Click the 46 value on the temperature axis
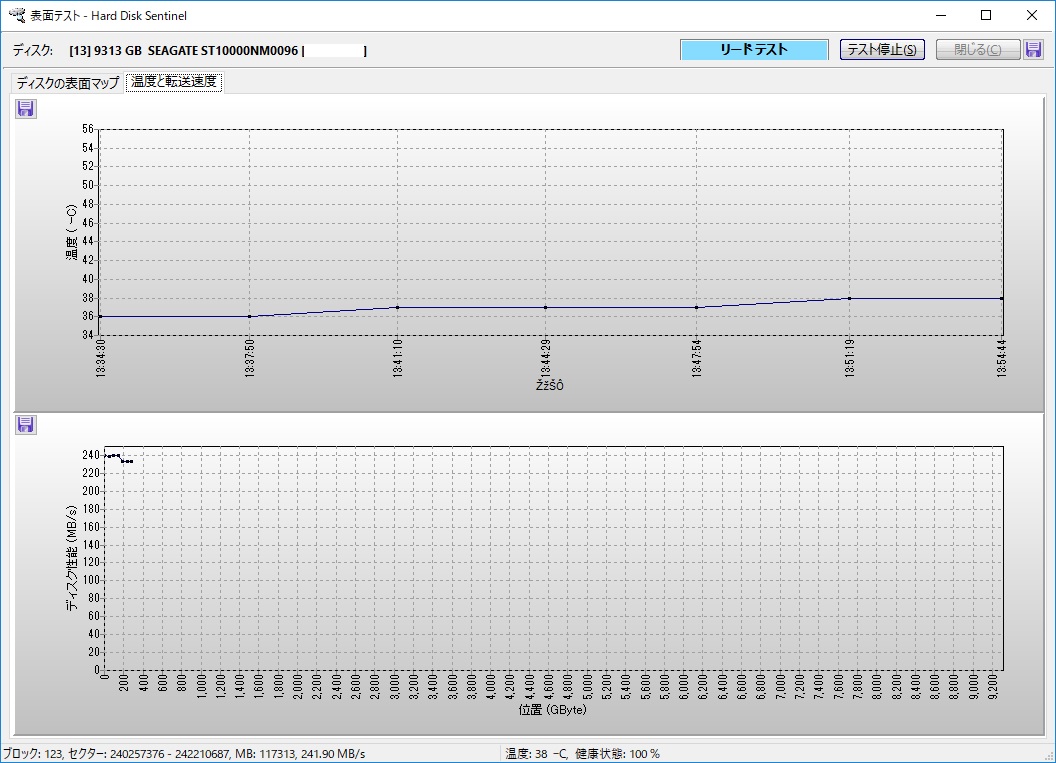Screen dimensions: 1056x763 click(88, 222)
